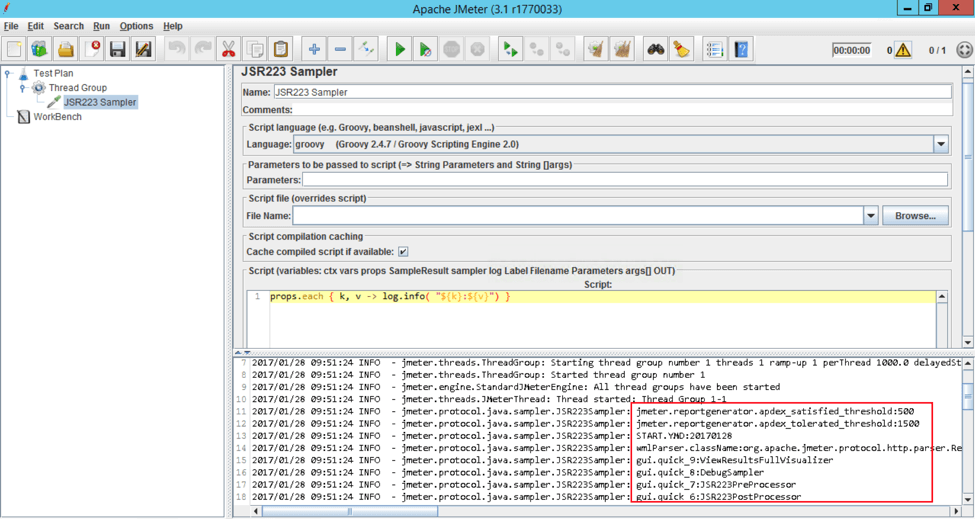The height and width of the screenshot is (519, 975).
Task: Click Start No Pauses icon
Action: tap(425, 49)
